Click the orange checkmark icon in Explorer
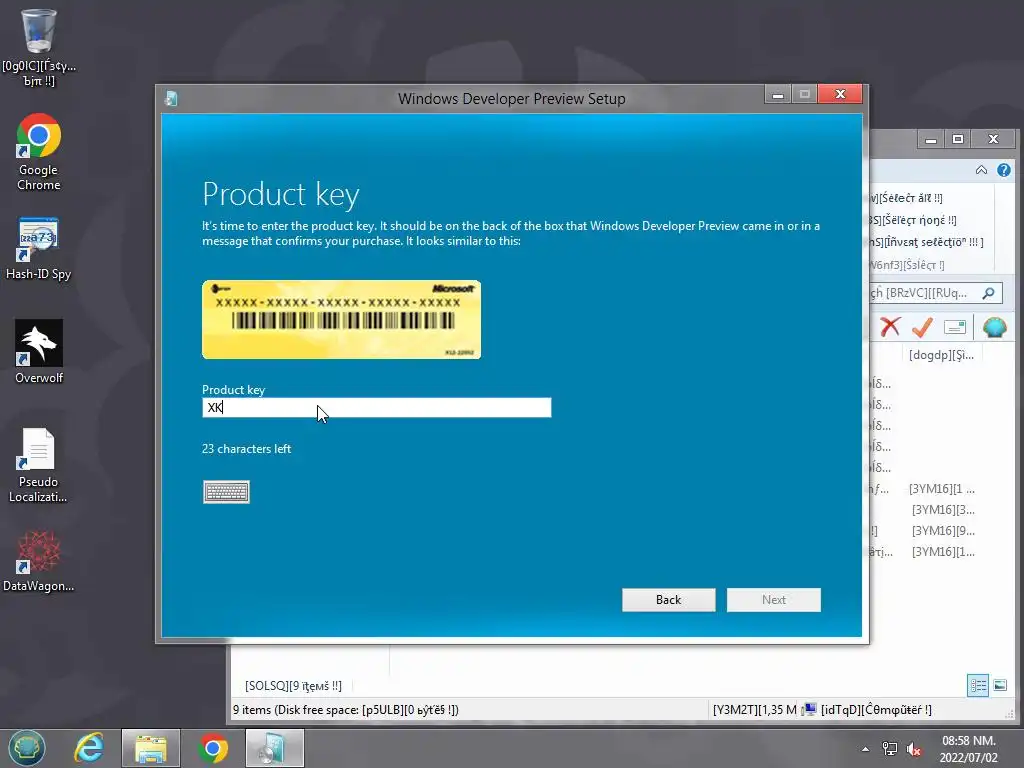 [922, 327]
